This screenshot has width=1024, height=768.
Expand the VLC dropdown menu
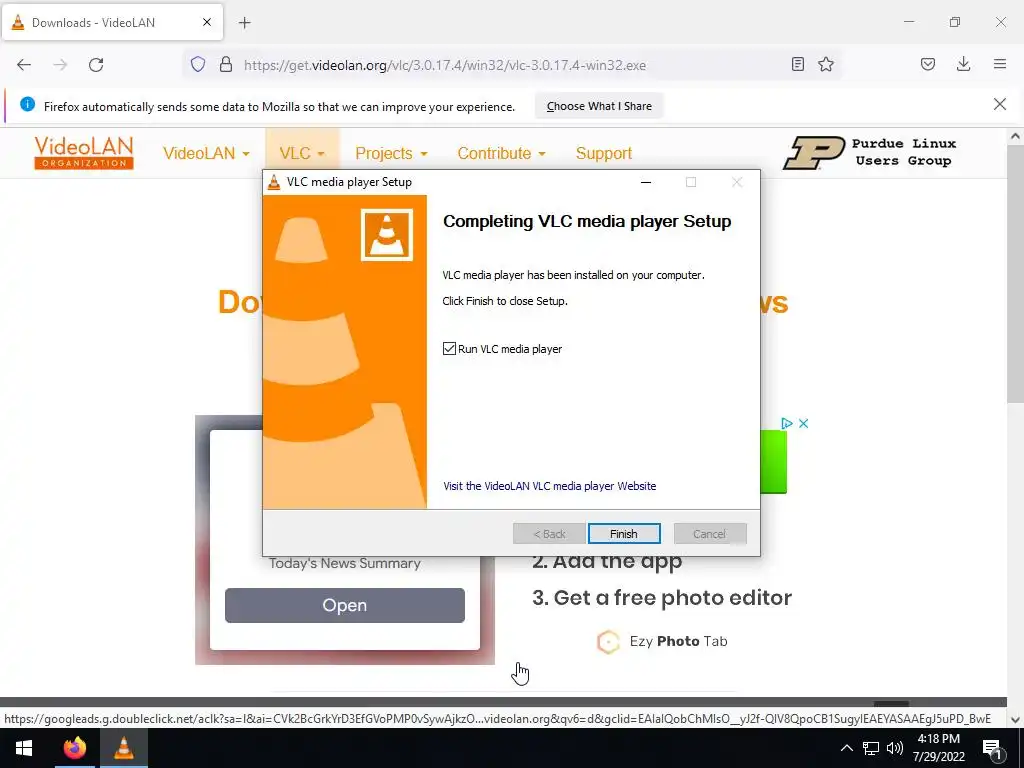point(302,153)
